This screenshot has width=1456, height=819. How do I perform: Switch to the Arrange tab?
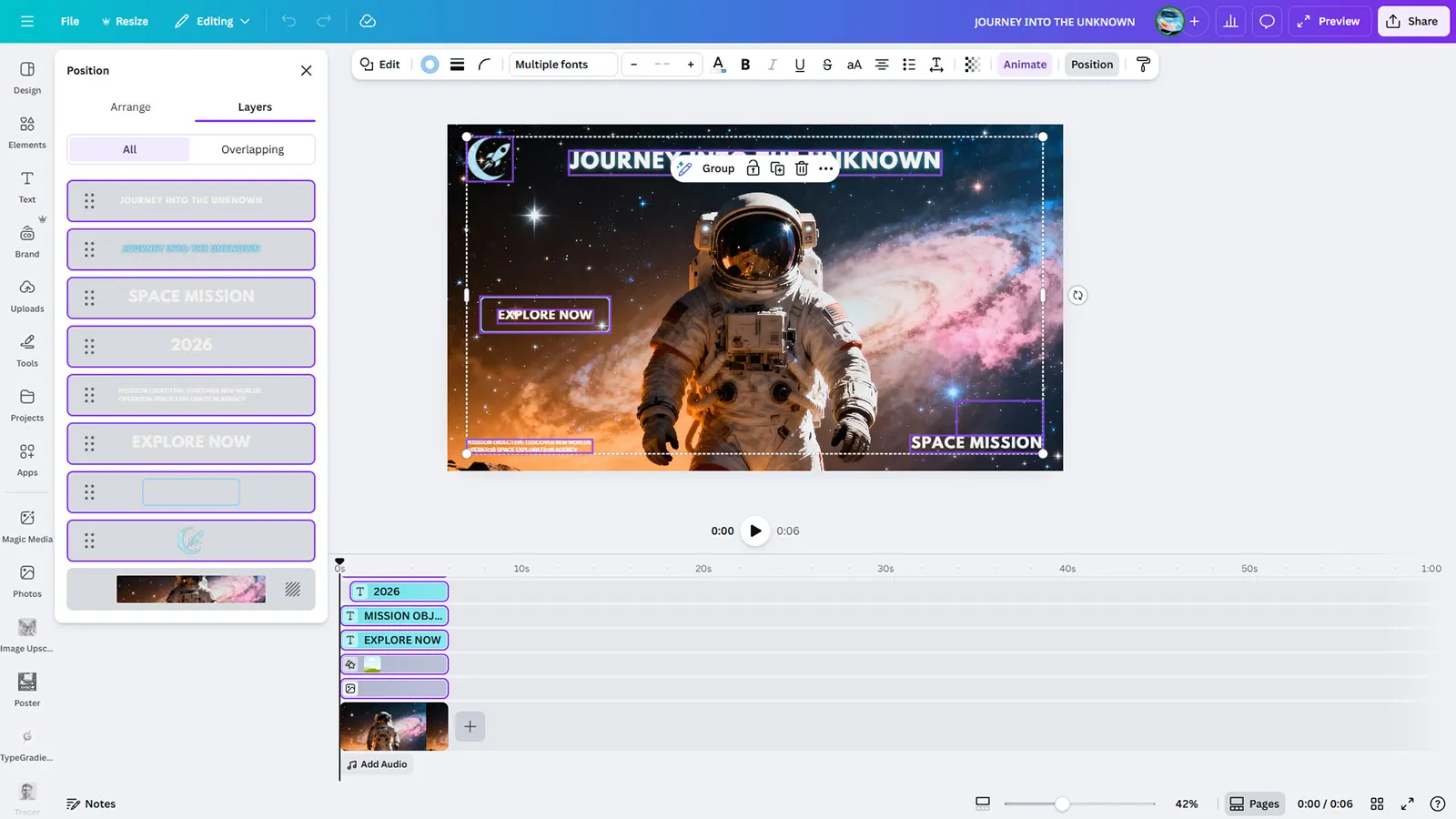click(130, 107)
